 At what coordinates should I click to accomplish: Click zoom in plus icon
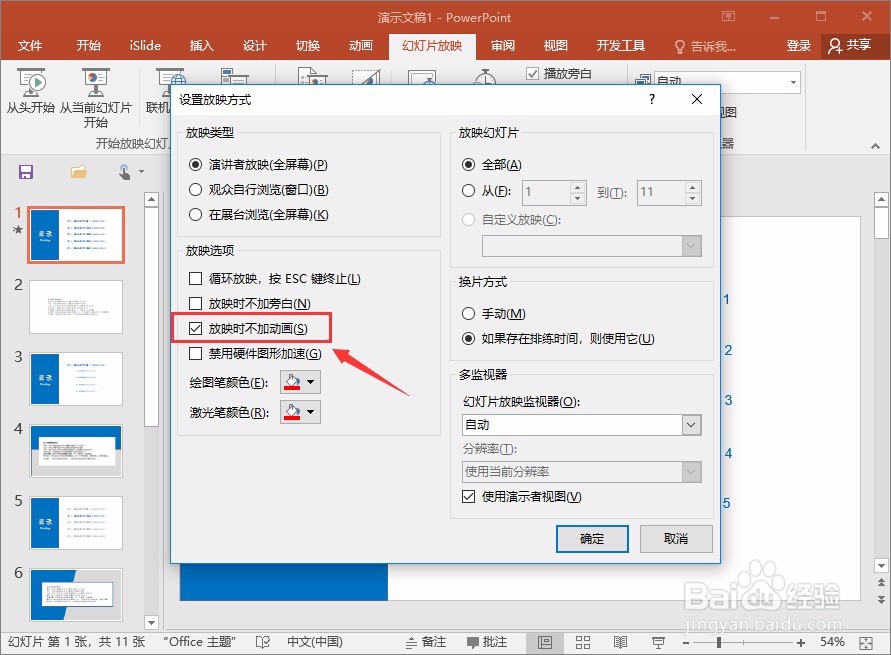pos(801,643)
